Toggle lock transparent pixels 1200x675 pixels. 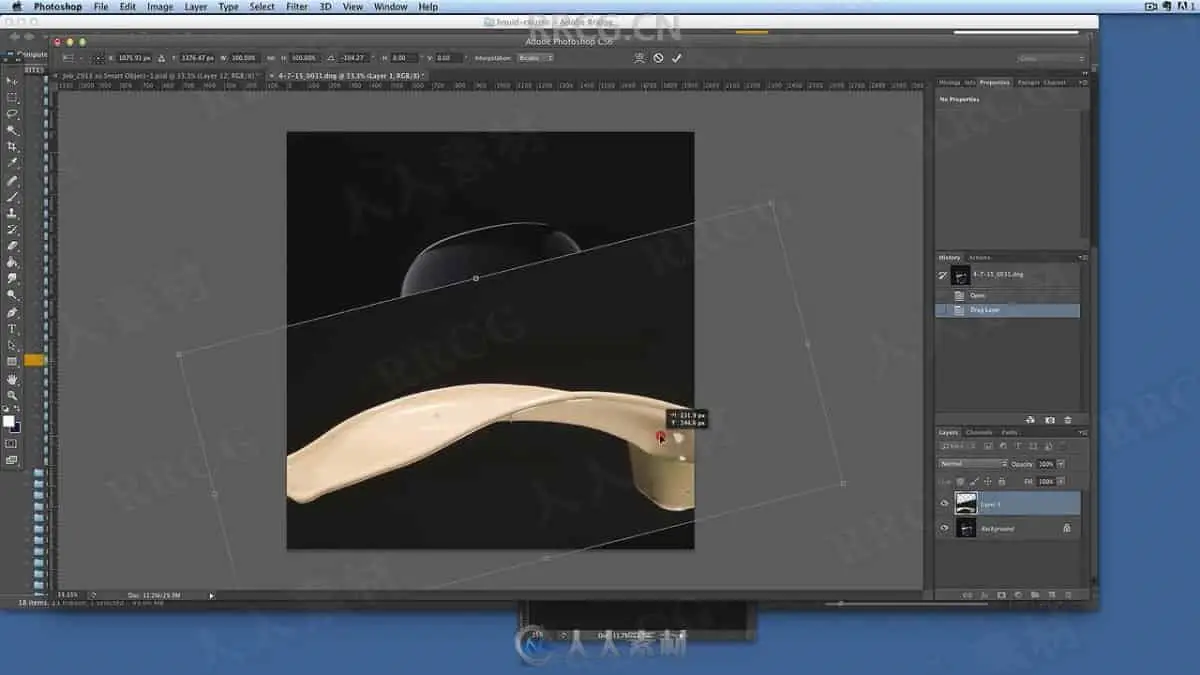959,482
